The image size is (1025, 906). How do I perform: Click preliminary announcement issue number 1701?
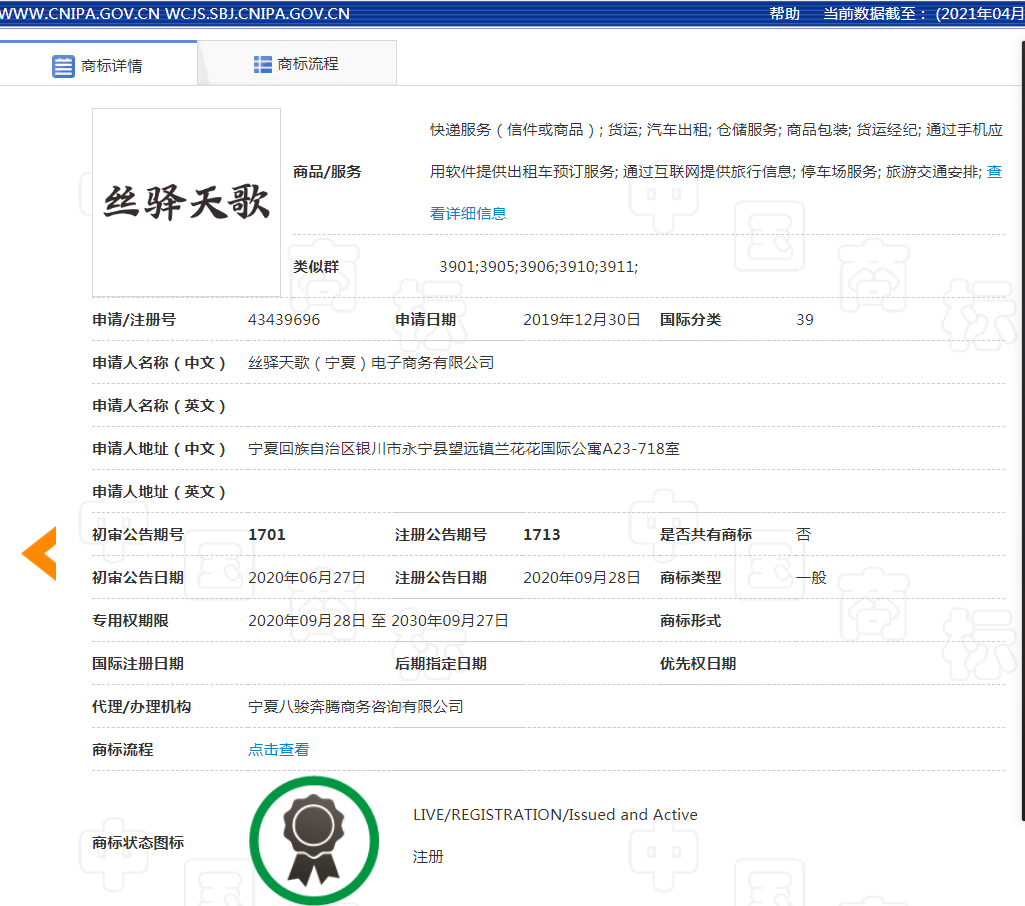coord(267,535)
